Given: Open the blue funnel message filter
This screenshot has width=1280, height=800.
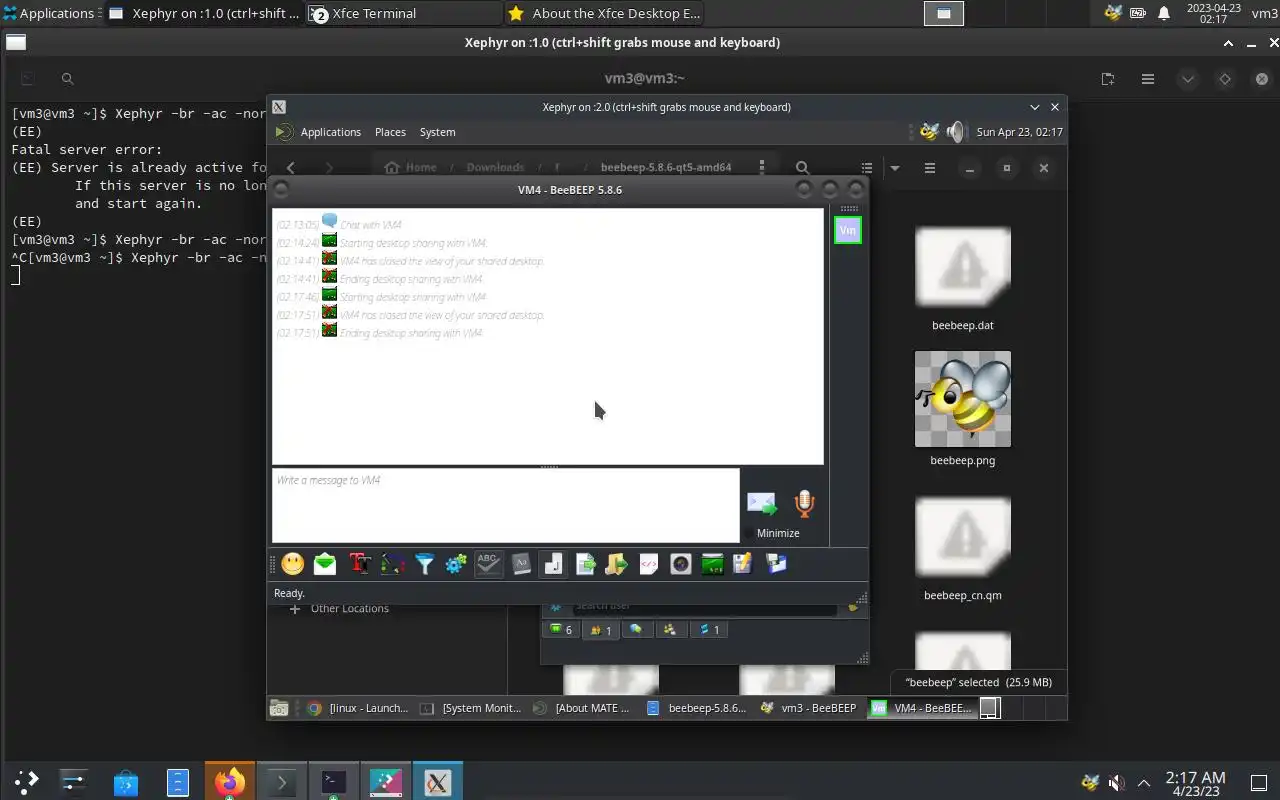Looking at the screenshot, I should coord(424,564).
